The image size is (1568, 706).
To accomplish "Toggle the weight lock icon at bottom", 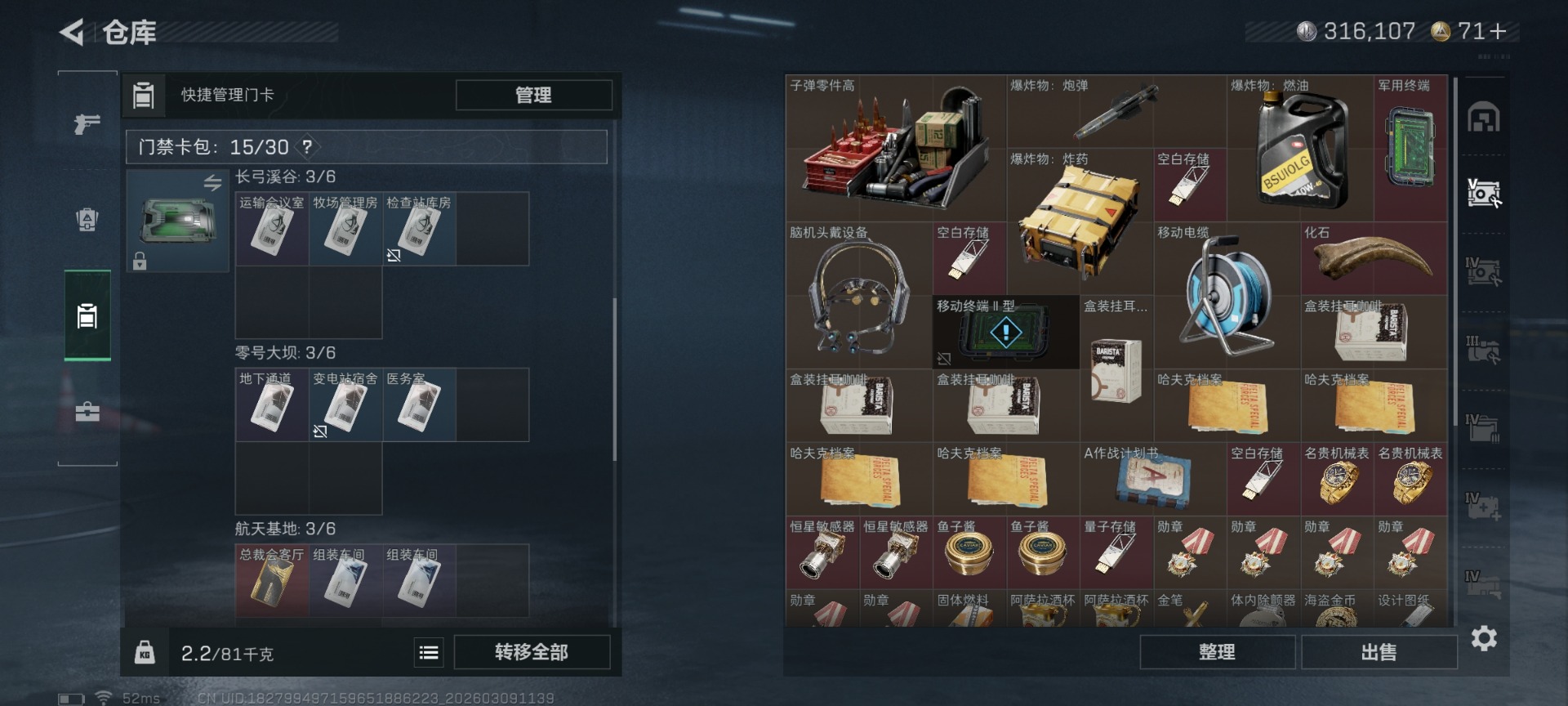I will [145, 652].
